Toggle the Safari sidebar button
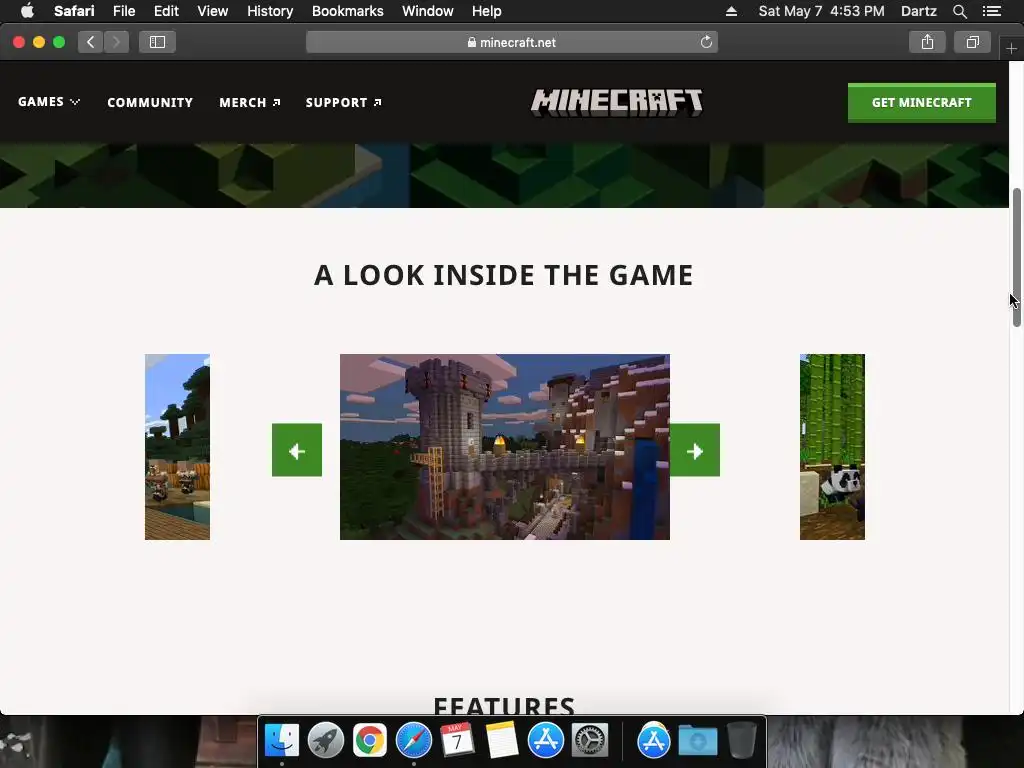Screen dimensions: 1024x768 [x=157, y=42]
